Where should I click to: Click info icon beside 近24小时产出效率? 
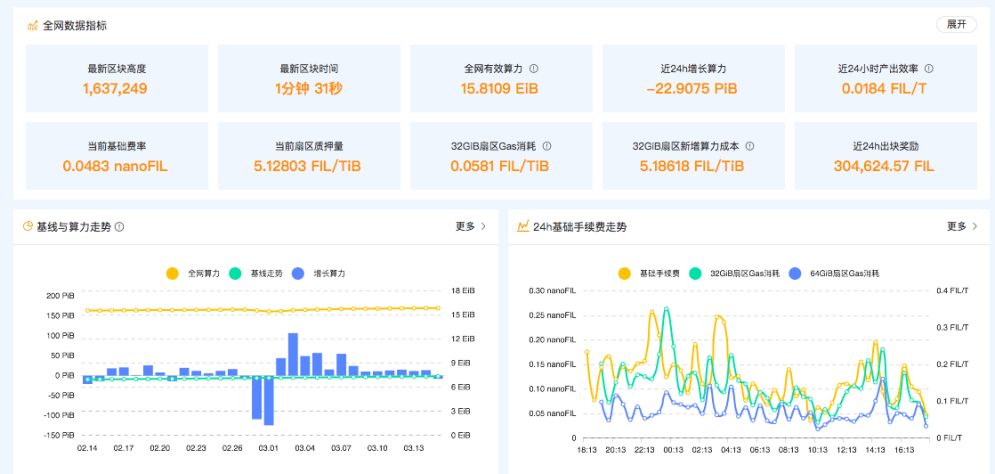pyautogui.click(x=929, y=69)
